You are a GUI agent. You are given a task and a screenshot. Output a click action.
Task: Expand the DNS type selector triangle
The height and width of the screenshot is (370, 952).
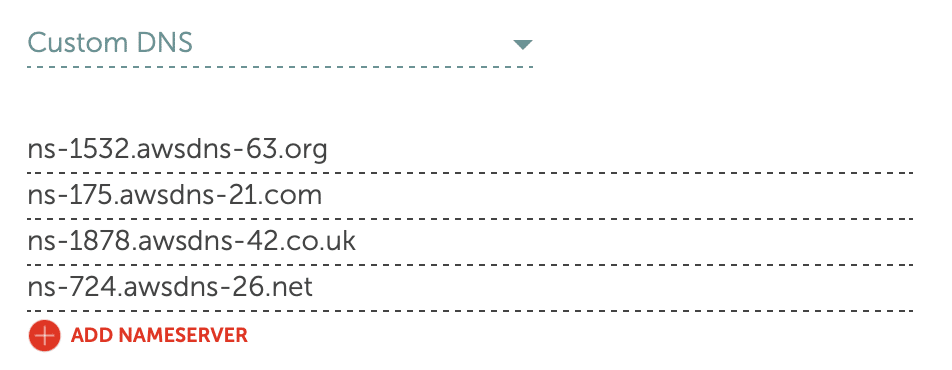522,44
